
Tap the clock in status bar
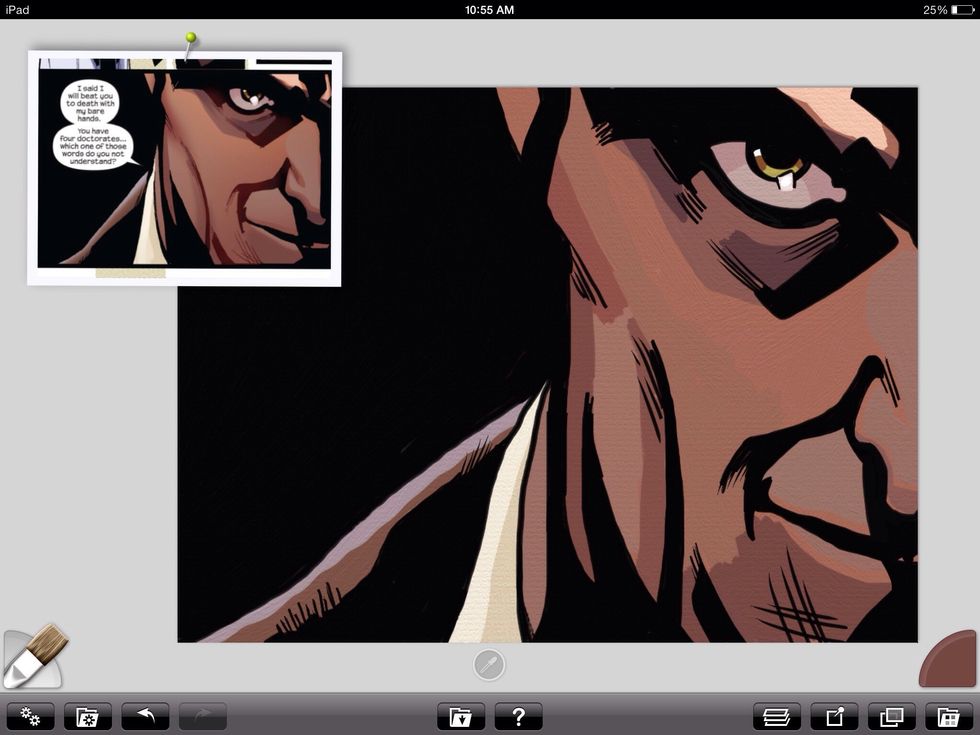489,9
